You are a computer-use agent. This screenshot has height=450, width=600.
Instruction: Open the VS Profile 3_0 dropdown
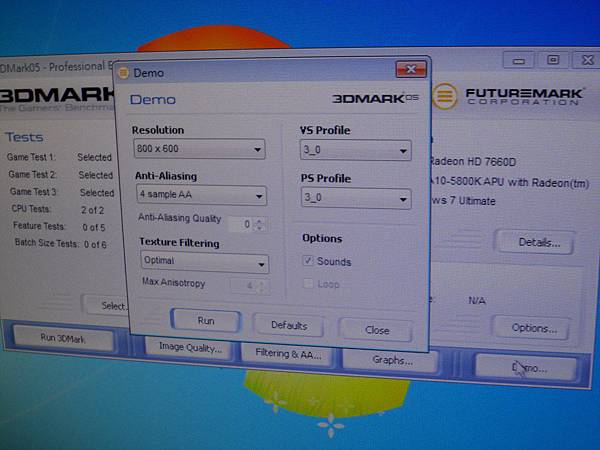[355, 150]
